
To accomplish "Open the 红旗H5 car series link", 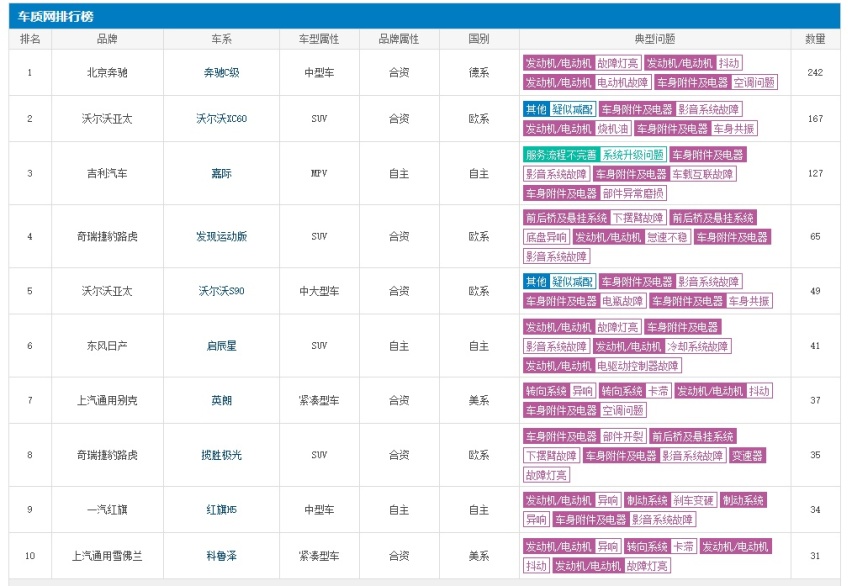I will 221,510.
